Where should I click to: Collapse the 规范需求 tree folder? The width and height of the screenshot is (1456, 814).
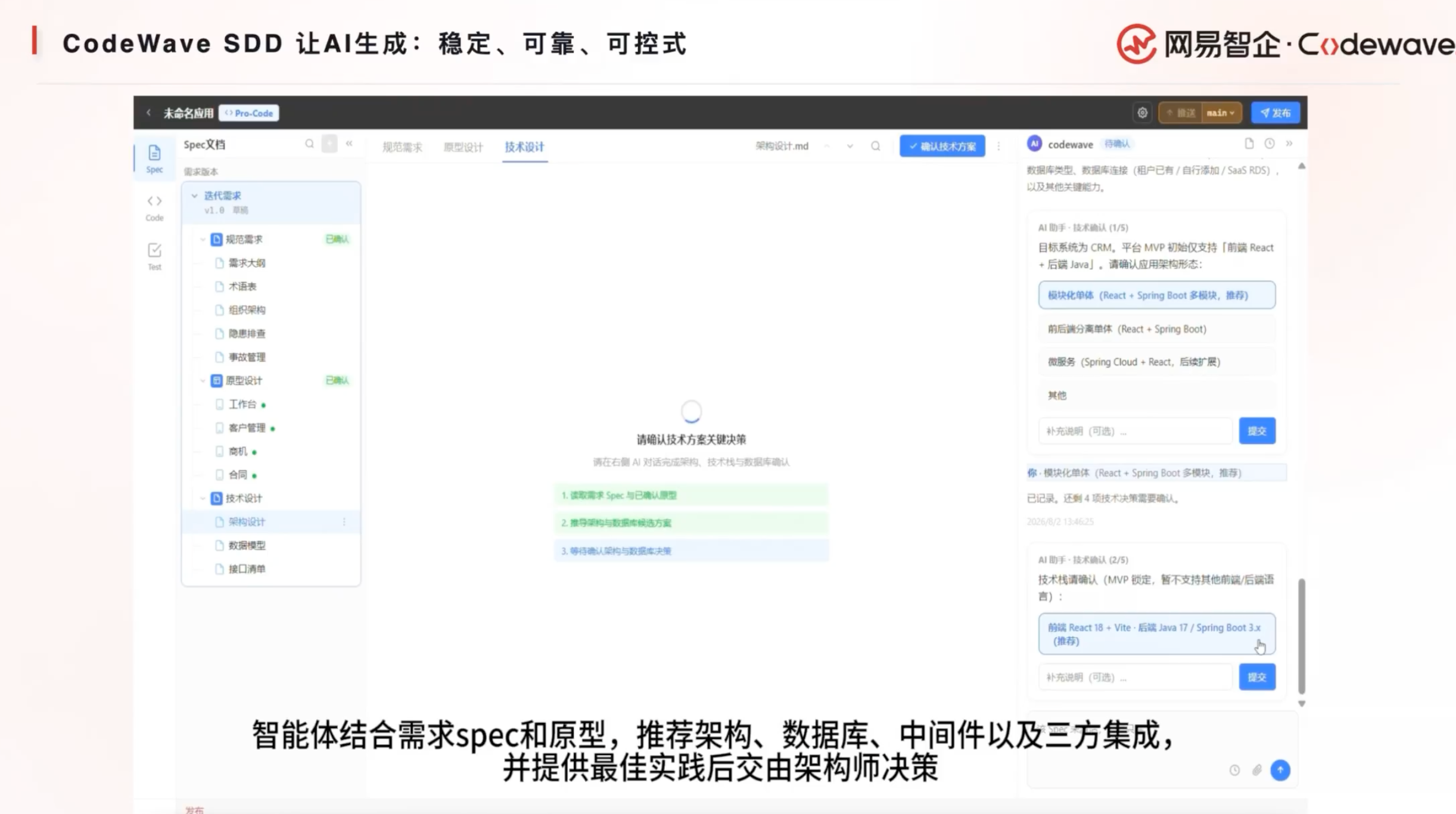click(x=203, y=240)
